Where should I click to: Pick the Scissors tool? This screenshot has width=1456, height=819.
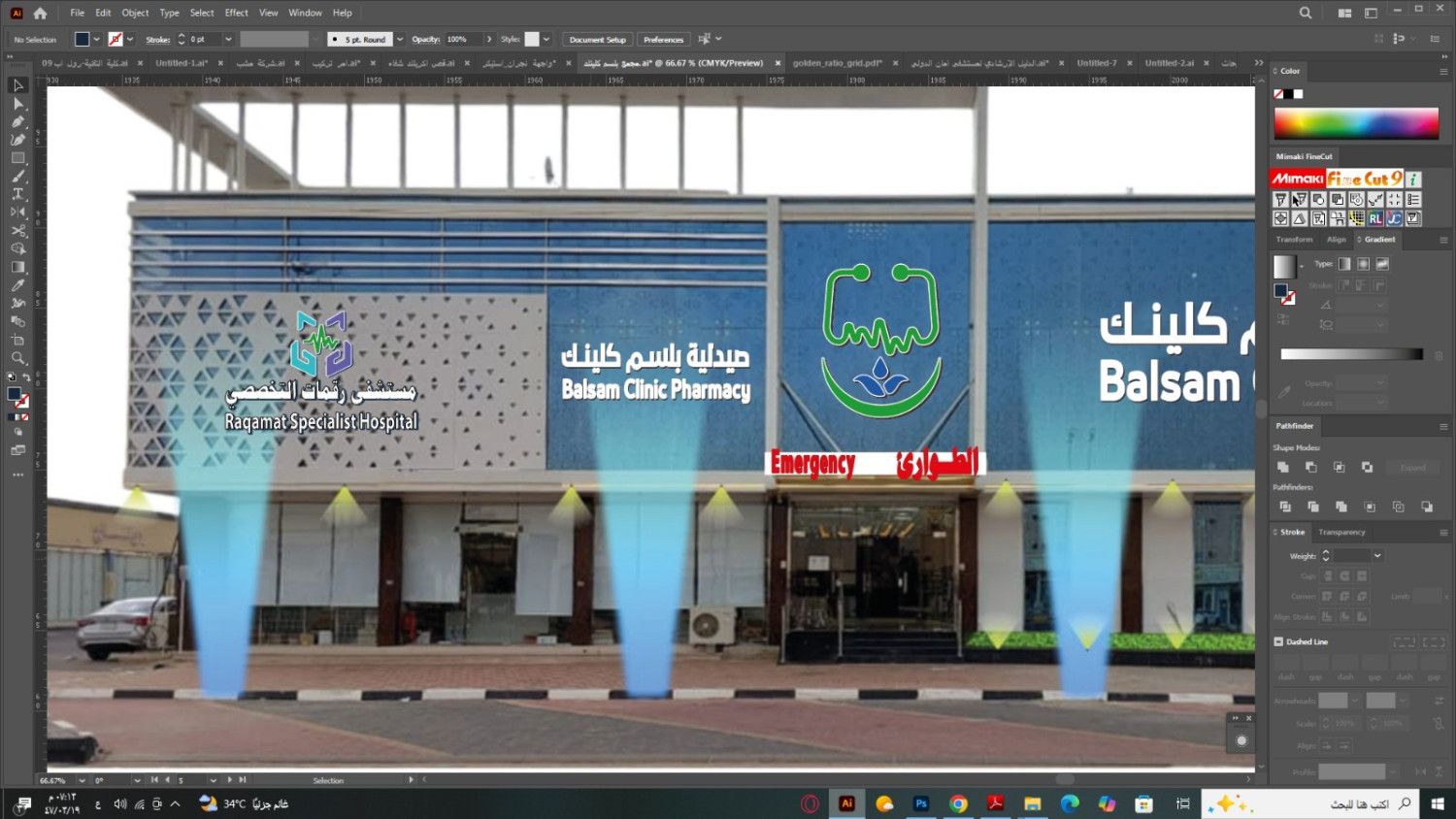pyautogui.click(x=17, y=231)
